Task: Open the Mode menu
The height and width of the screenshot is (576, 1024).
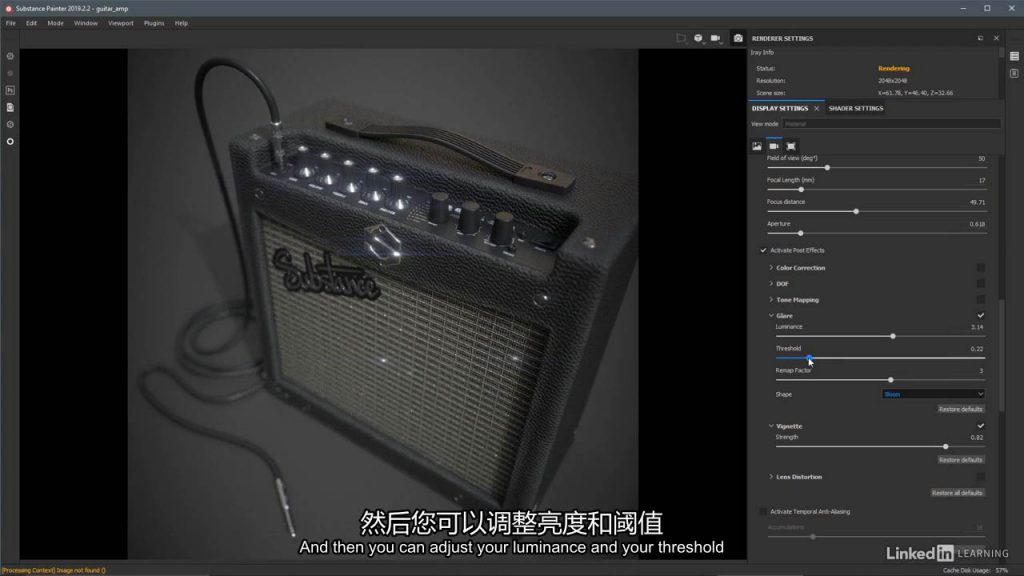Action: [x=56, y=23]
